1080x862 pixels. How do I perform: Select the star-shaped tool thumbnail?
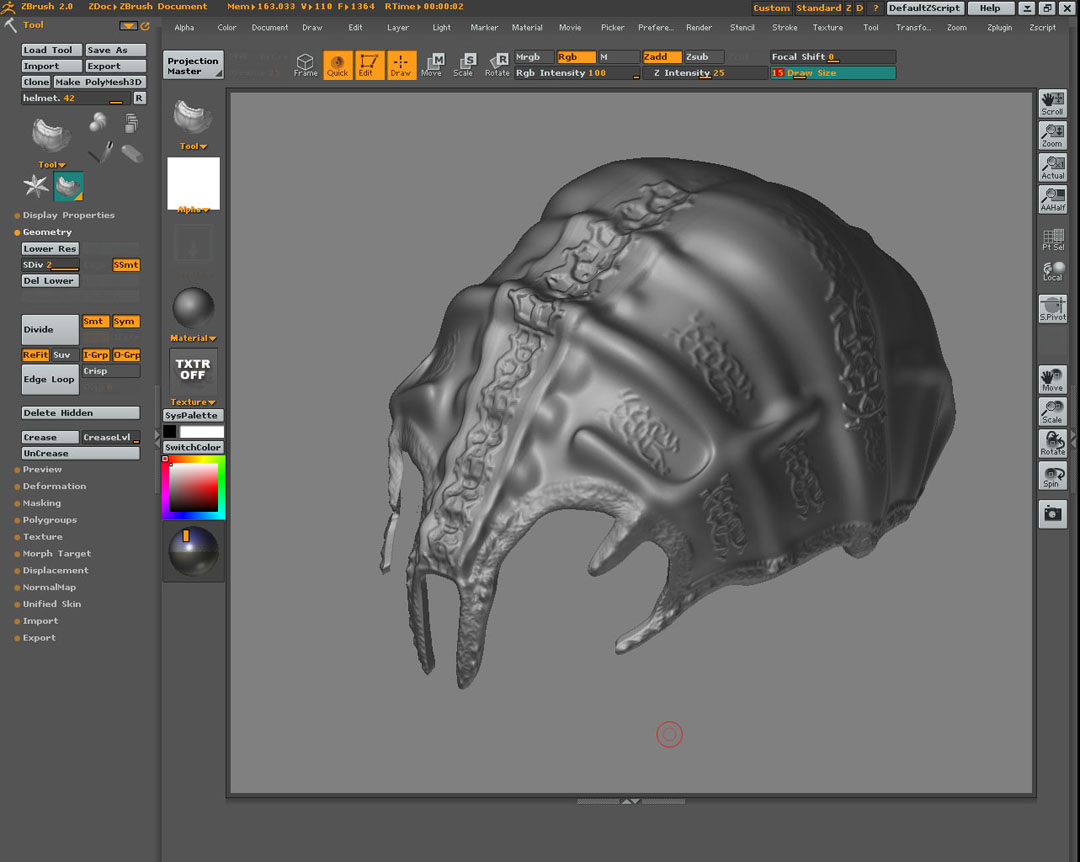(x=37, y=186)
